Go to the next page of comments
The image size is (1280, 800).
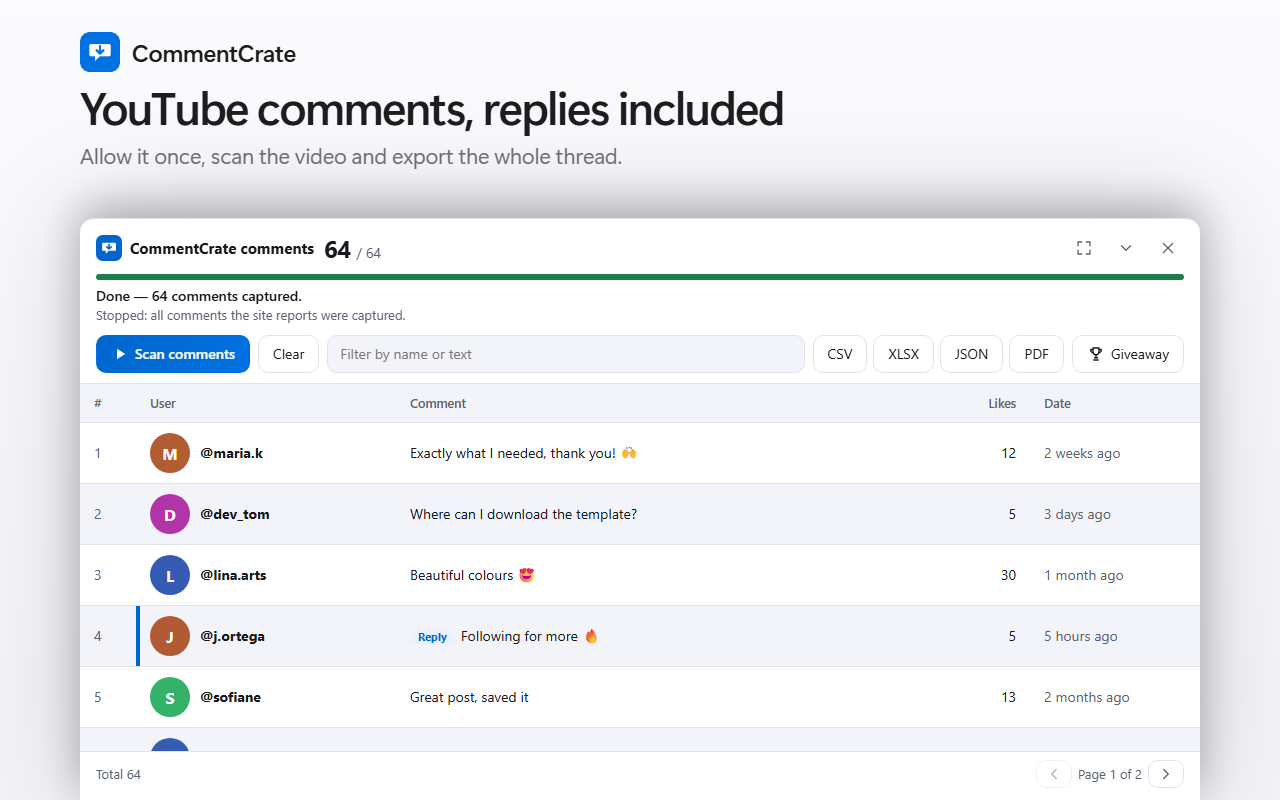click(x=1166, y=774)
